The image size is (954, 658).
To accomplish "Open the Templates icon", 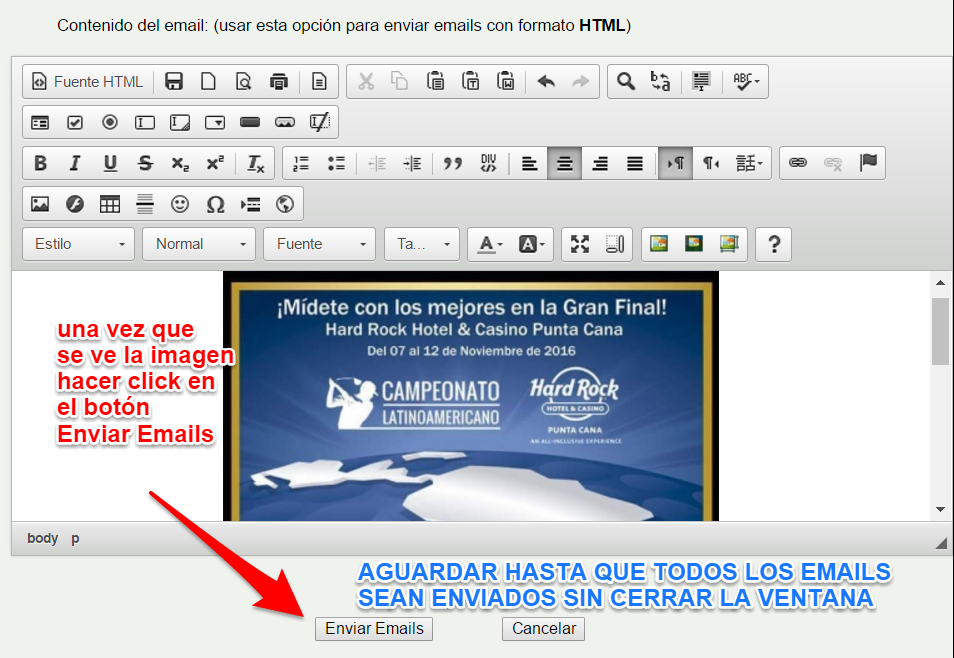I will [x=319, y=82].
